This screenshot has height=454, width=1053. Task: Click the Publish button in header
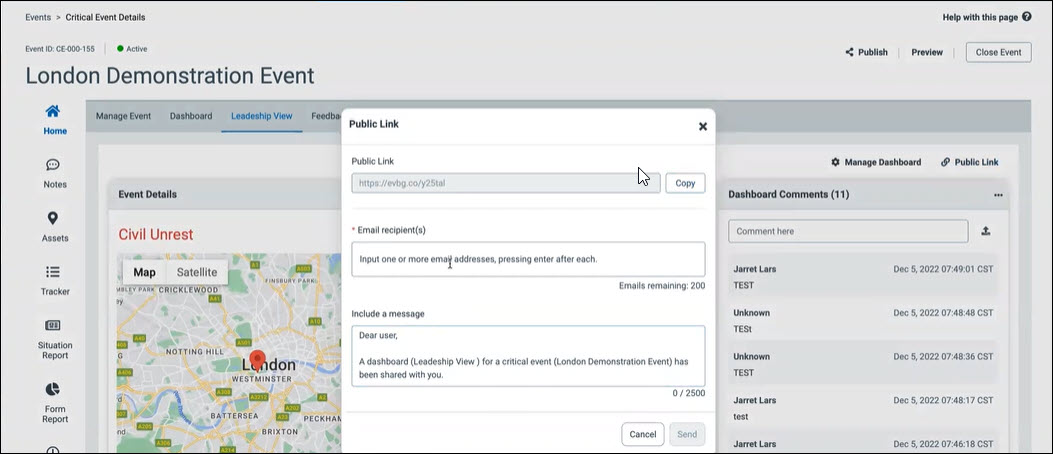pyautogui.click(x=866, y=52)
